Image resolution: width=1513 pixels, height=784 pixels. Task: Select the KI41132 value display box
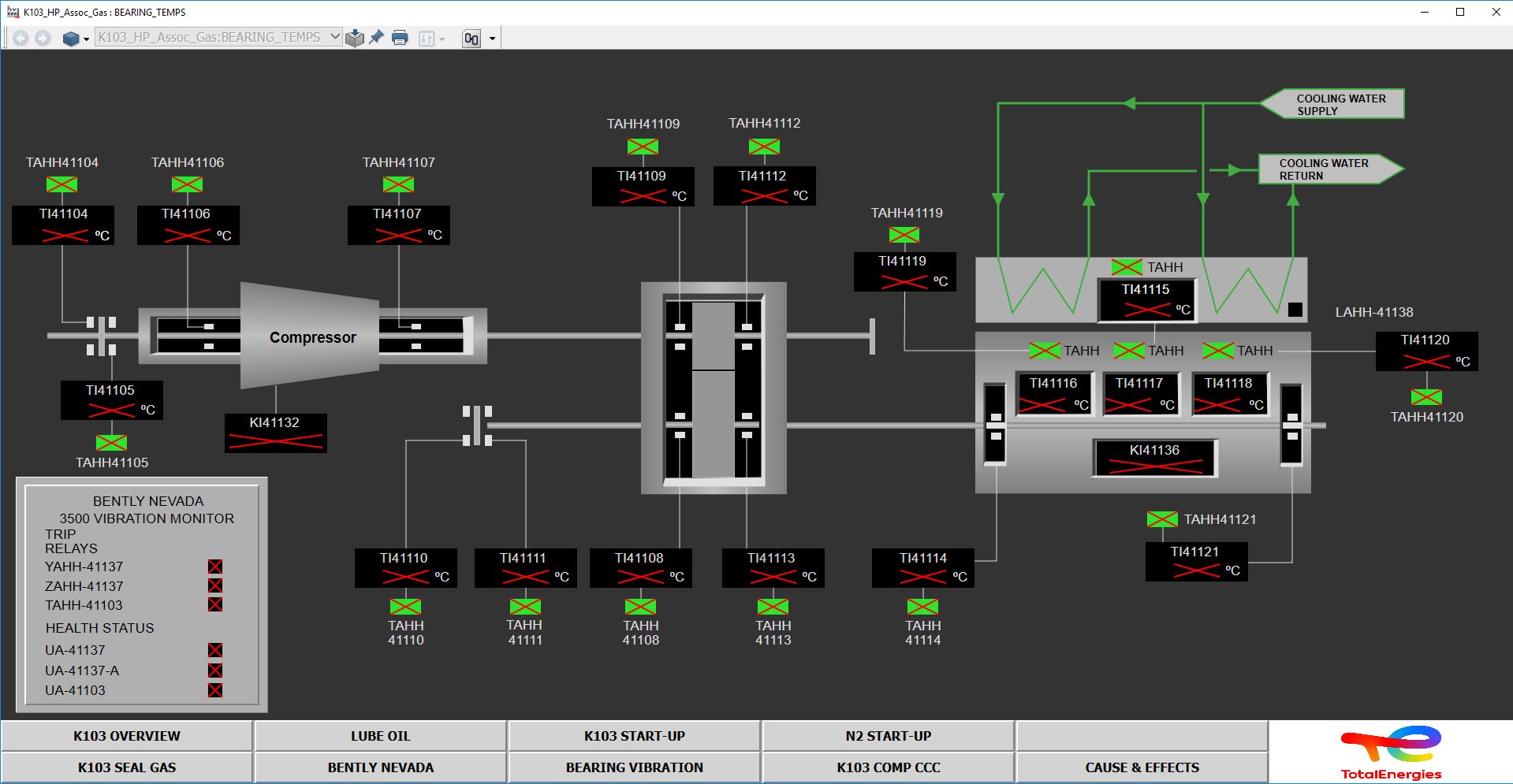275,433
